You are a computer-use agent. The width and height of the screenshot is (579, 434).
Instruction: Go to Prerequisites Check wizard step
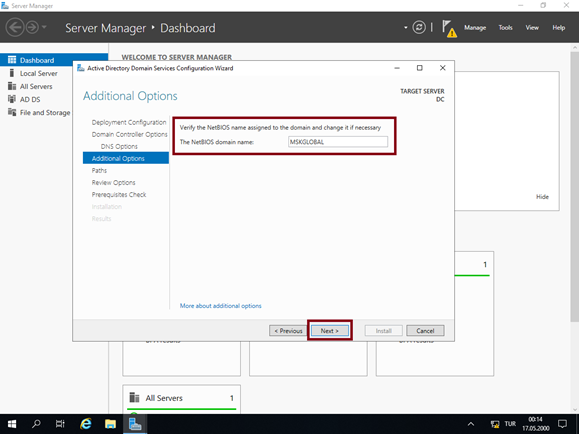coord(119,195)
